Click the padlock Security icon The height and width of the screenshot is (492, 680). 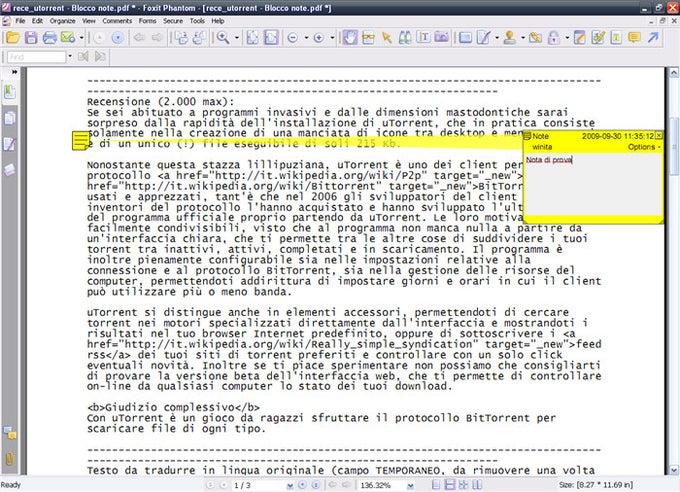pos(553,38)
